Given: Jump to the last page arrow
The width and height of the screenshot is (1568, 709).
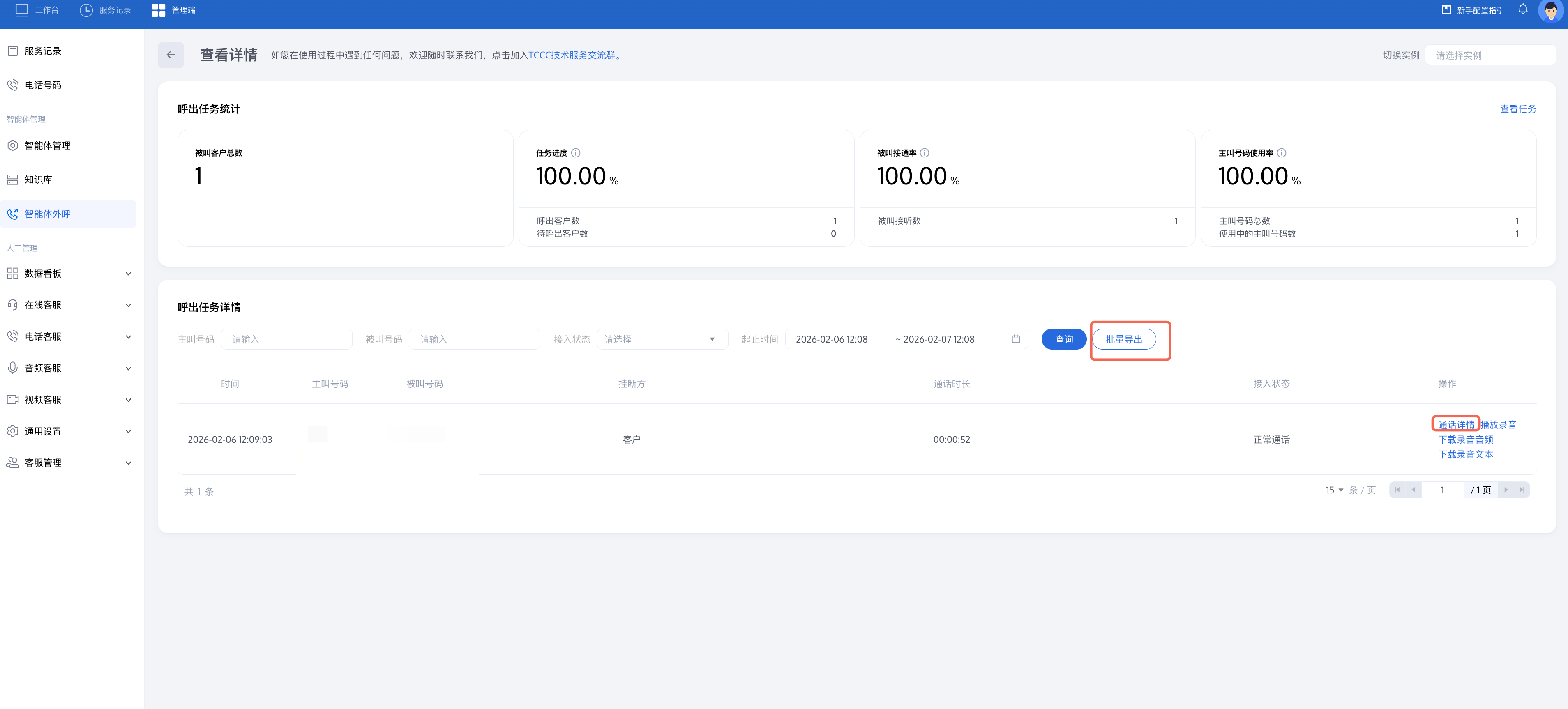Looking at the screenshot, I should pos(1521,490).
